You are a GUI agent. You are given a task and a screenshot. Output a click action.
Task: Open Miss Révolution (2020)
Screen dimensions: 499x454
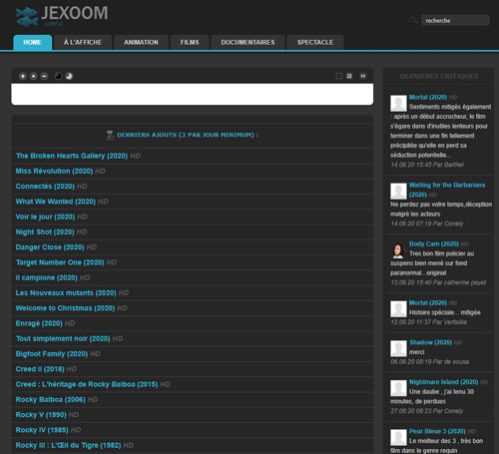(54, 171)
